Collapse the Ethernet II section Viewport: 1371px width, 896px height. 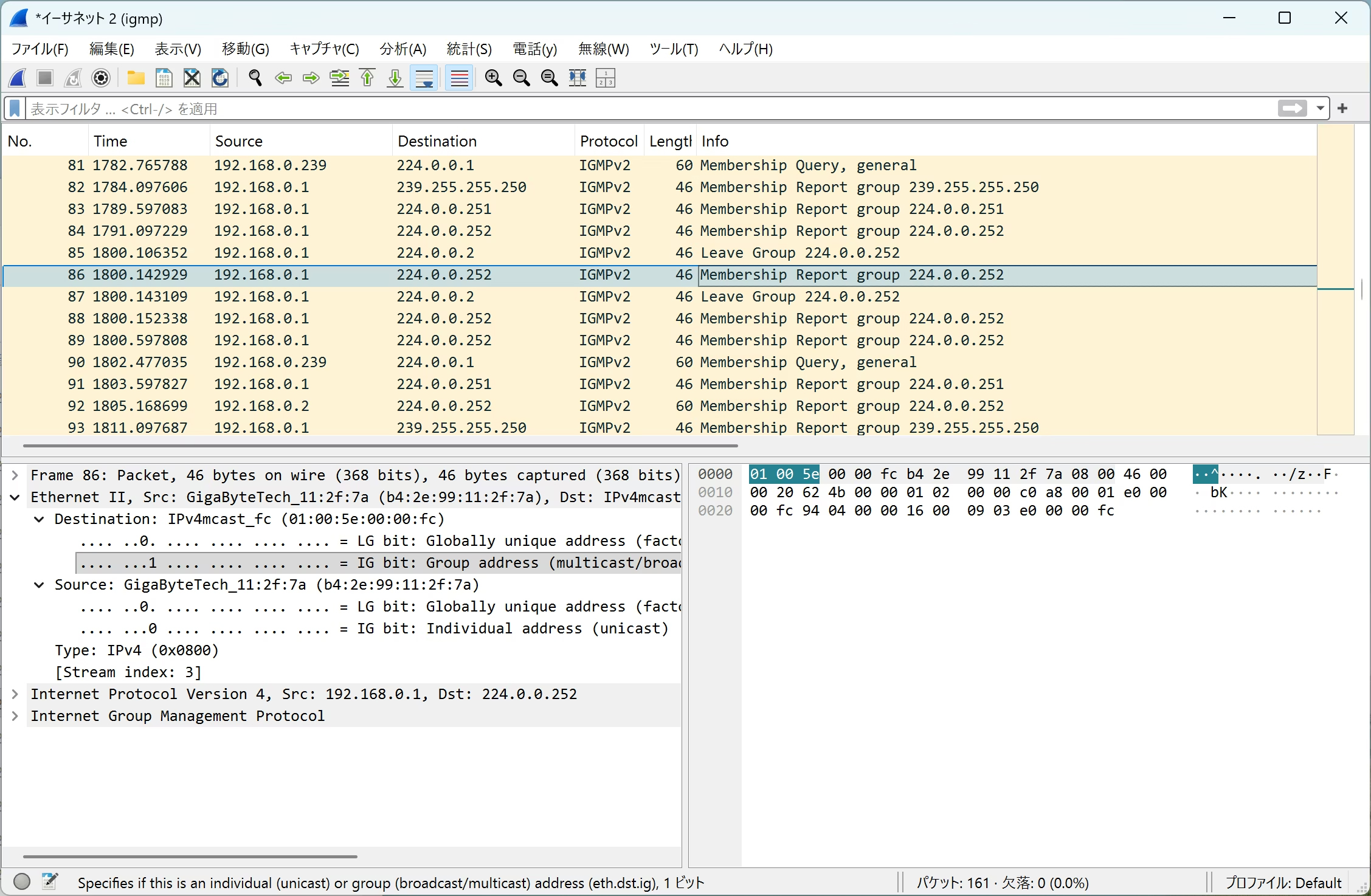coord(15,497)
